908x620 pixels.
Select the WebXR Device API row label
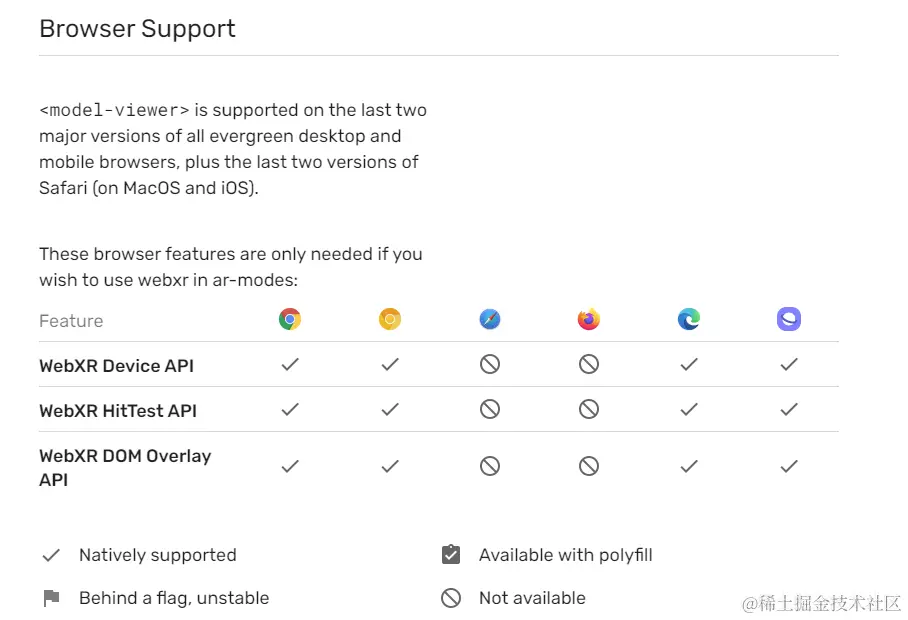click(116, 366)
